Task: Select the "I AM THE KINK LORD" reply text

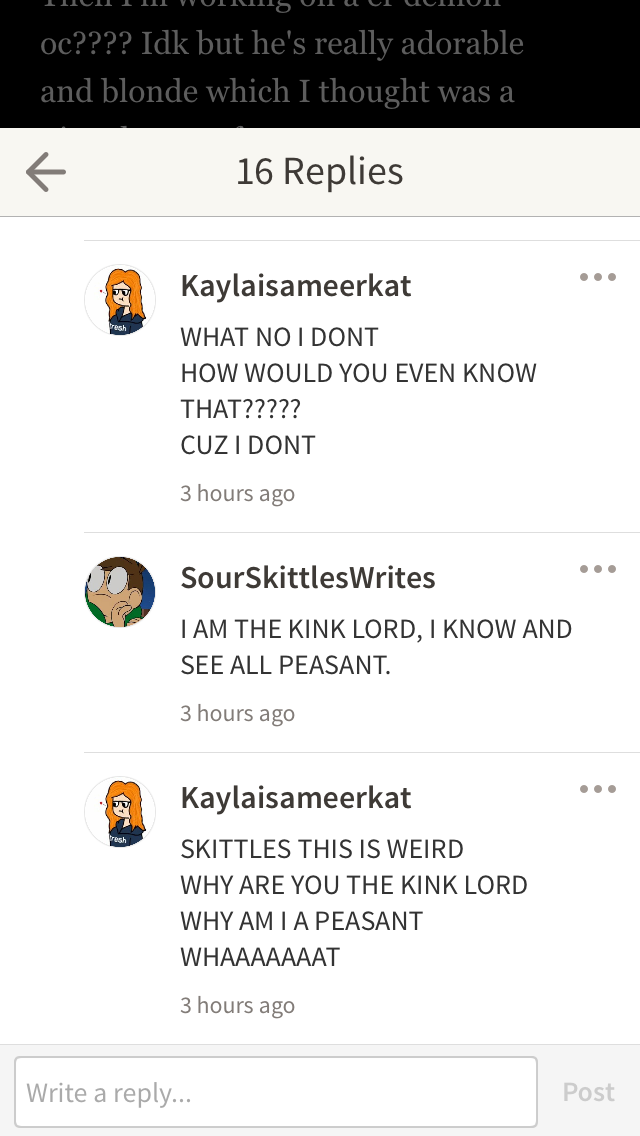Action: (376, 629)
